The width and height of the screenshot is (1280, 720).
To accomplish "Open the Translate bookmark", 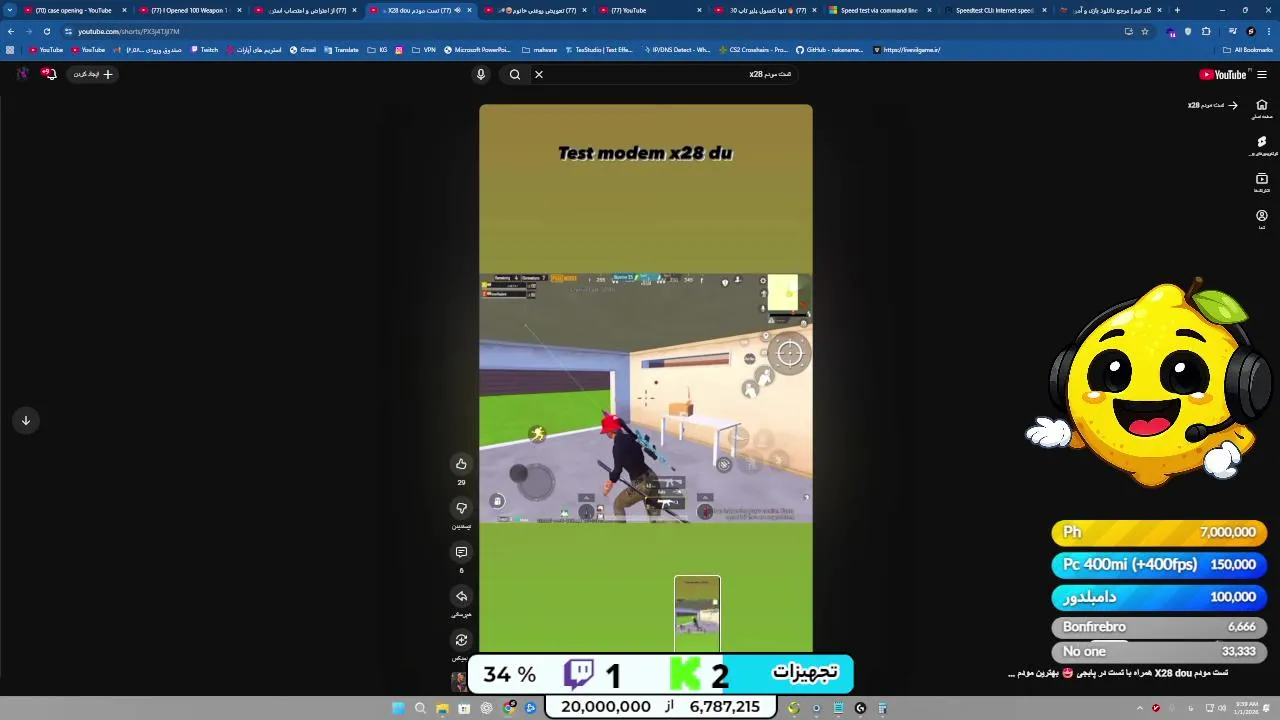I will click(x=341, y=49).
